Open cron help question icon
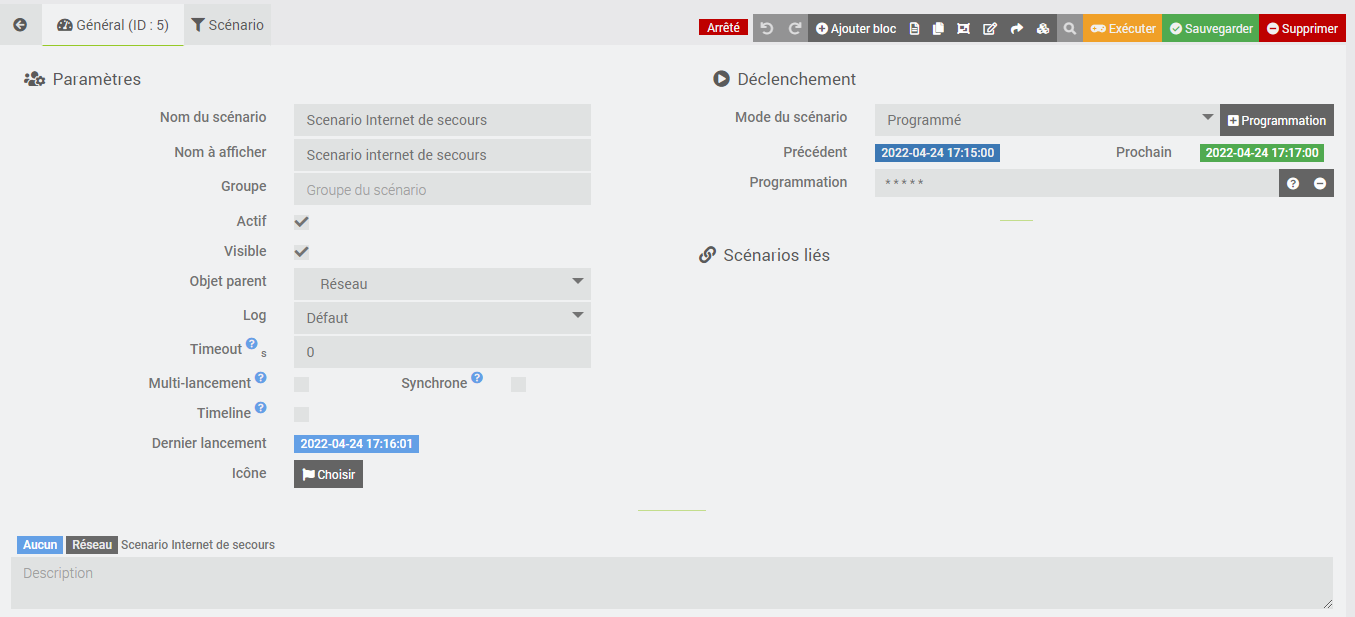This screenshot has height=617, width=1355. tap(1292, 184)
